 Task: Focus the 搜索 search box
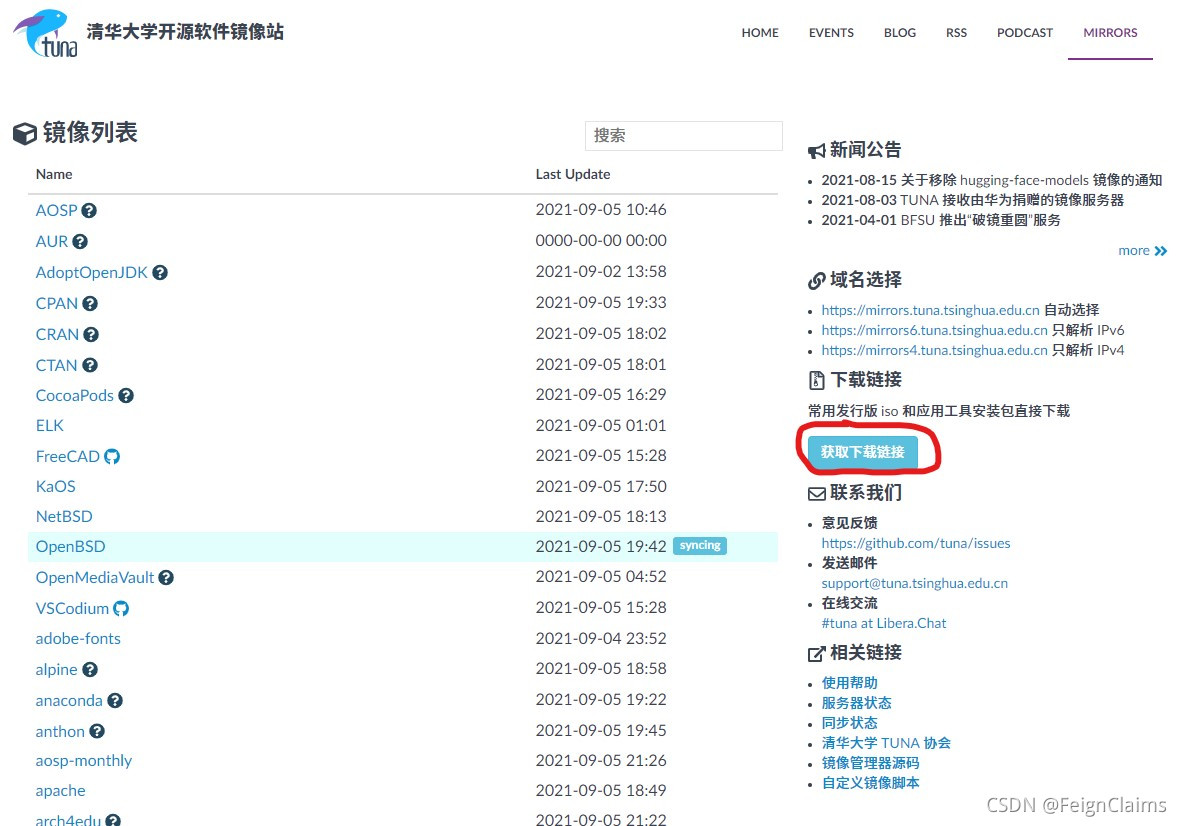click(684, 136)
